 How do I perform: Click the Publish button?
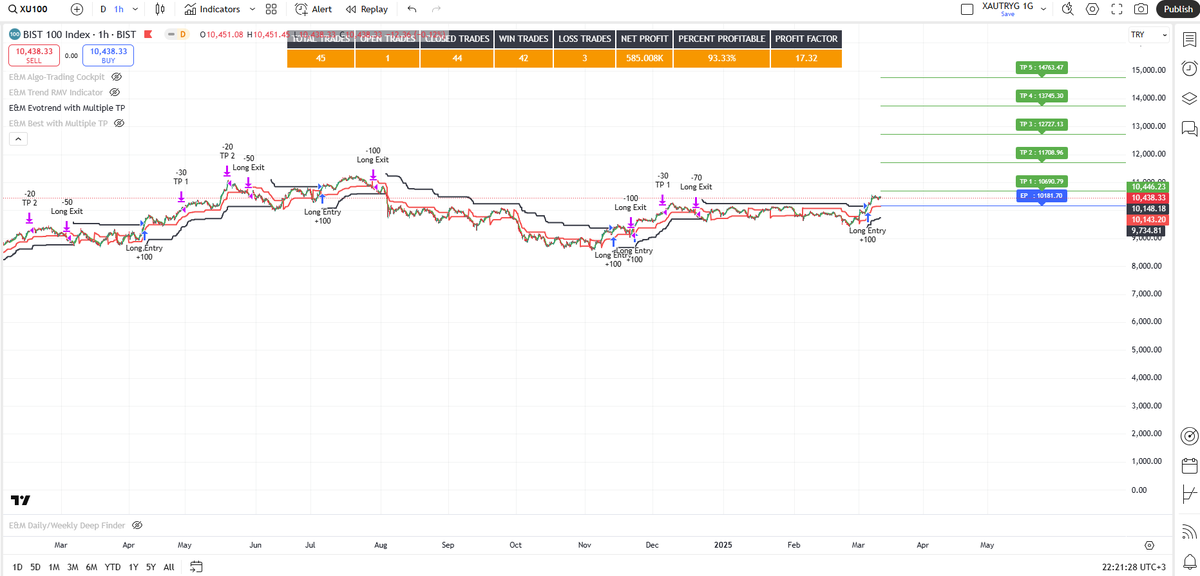pos(1176,9)
